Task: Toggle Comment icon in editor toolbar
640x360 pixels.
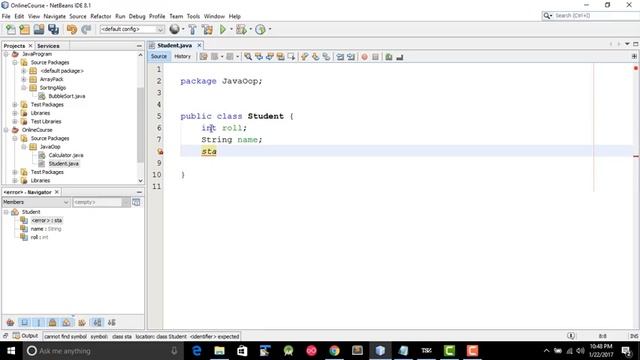Action: [389, 57]
